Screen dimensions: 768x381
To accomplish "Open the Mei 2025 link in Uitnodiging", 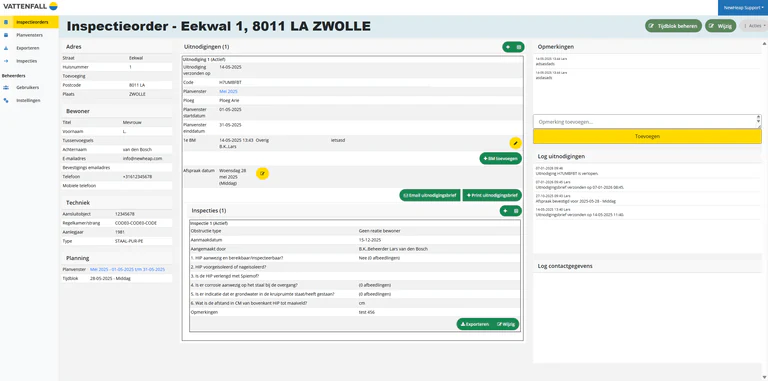I will (228, 92).
